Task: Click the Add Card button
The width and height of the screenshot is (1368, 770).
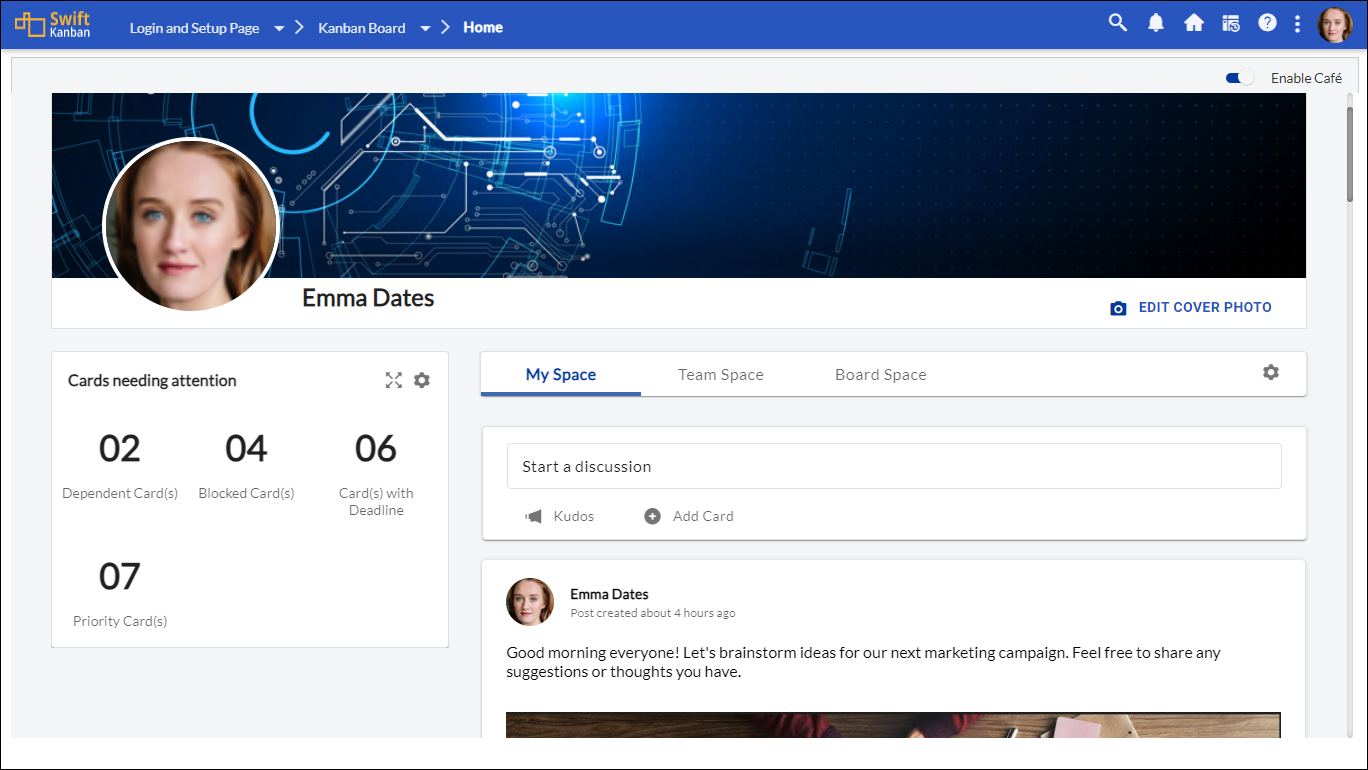Action: point(689,516)
